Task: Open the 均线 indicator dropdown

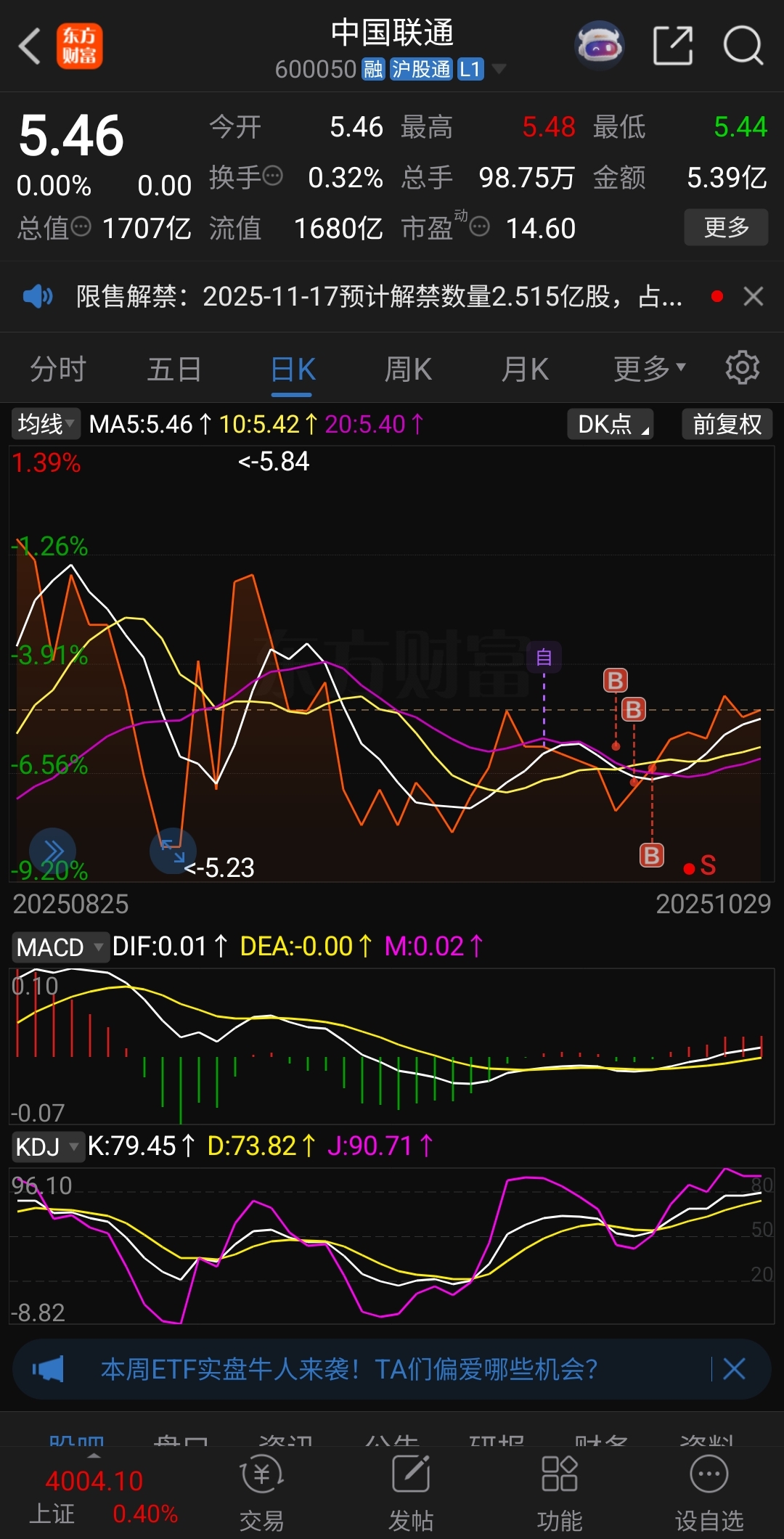Action: coord(46,424)
